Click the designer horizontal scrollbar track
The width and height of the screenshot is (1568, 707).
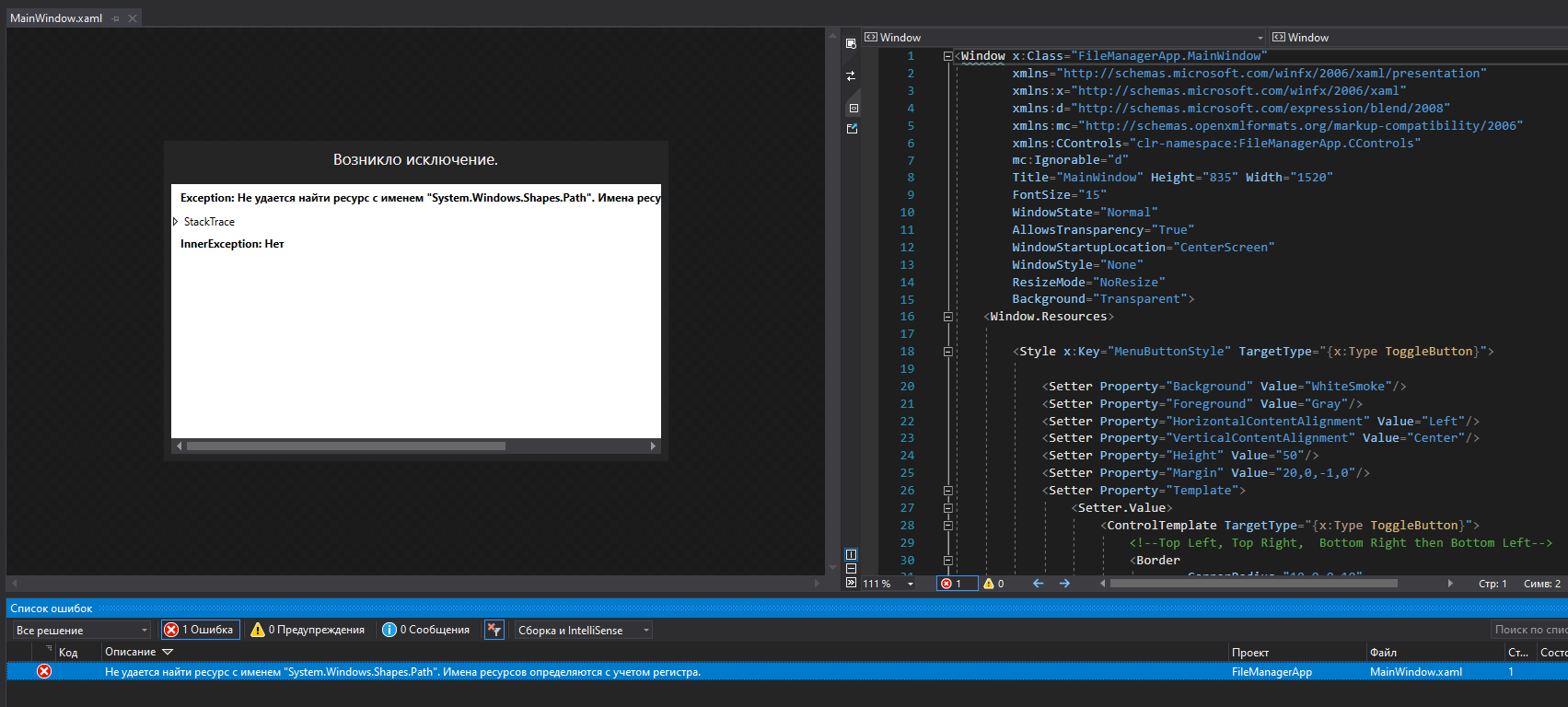(414, 584)
